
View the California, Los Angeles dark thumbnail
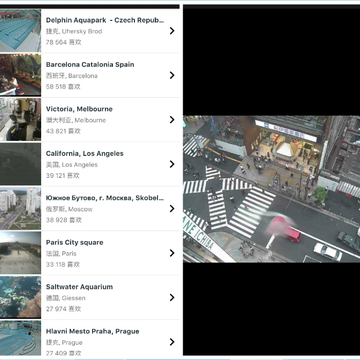pos(20,164)
